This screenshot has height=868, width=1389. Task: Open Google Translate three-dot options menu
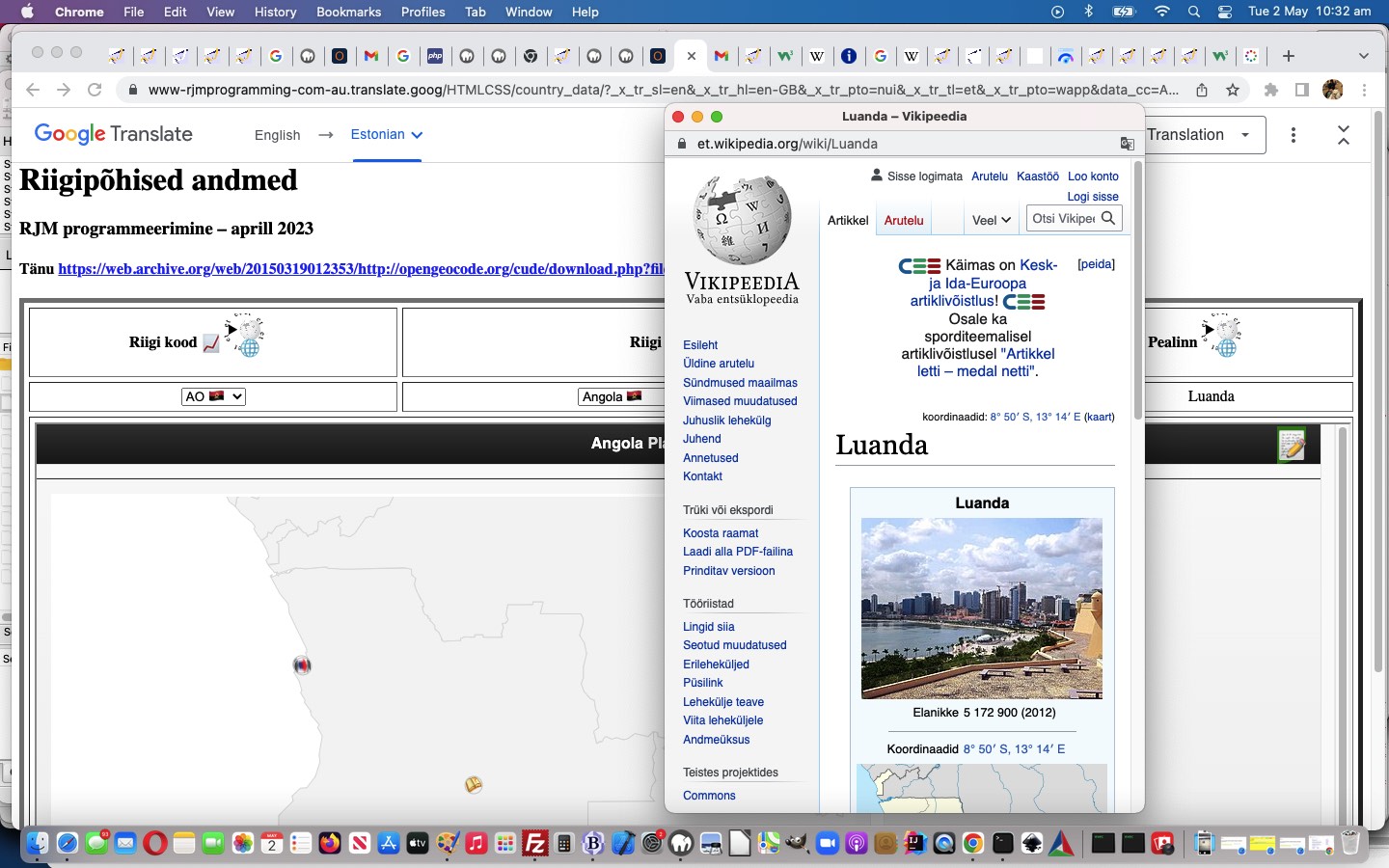pos(1294,135)
